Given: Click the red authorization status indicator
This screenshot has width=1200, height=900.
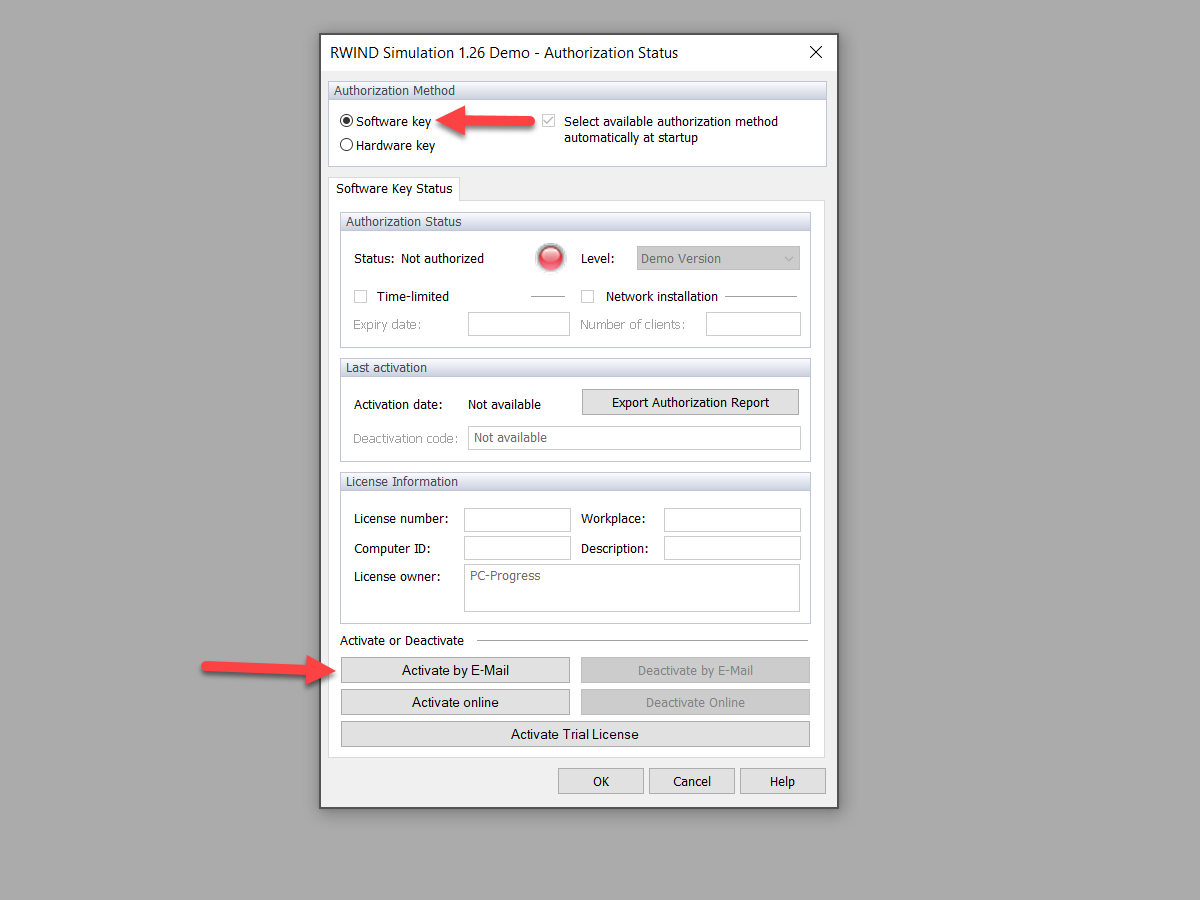Looking at the screenshot, I should pyautogui.click(x=550, y=257).
